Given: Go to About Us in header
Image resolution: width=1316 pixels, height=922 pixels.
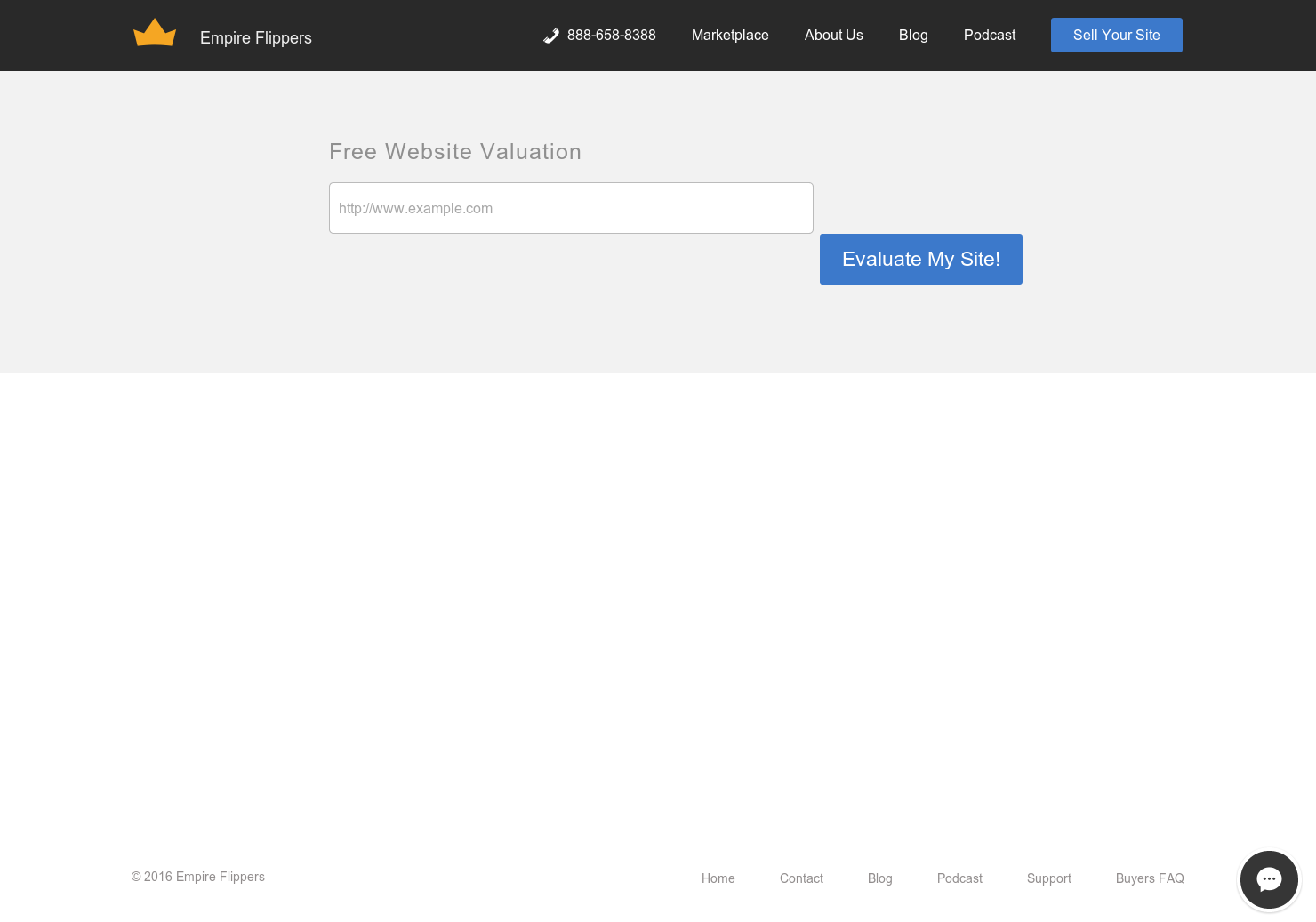Looking at the screenshot, I should click(834, 36).
